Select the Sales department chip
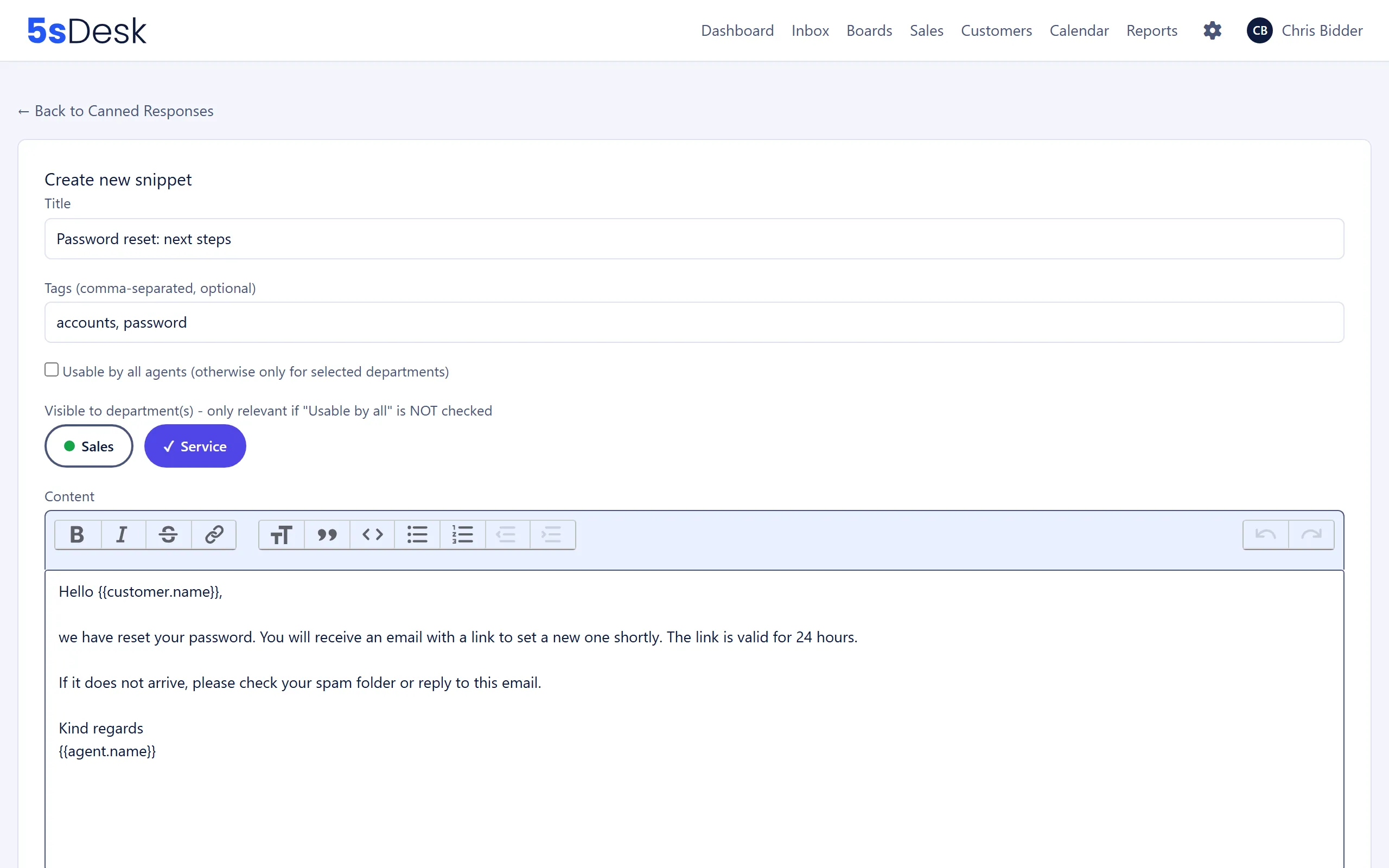Image resolution: width=1389 pixels, height=868 pixels. point(89,446)
